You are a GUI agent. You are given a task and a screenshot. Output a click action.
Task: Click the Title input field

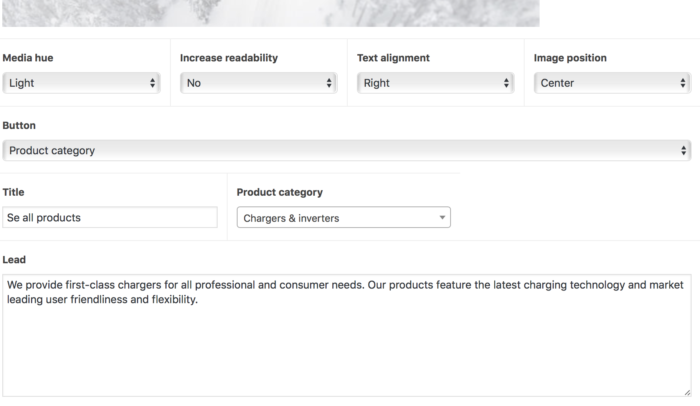click(110, 217)
